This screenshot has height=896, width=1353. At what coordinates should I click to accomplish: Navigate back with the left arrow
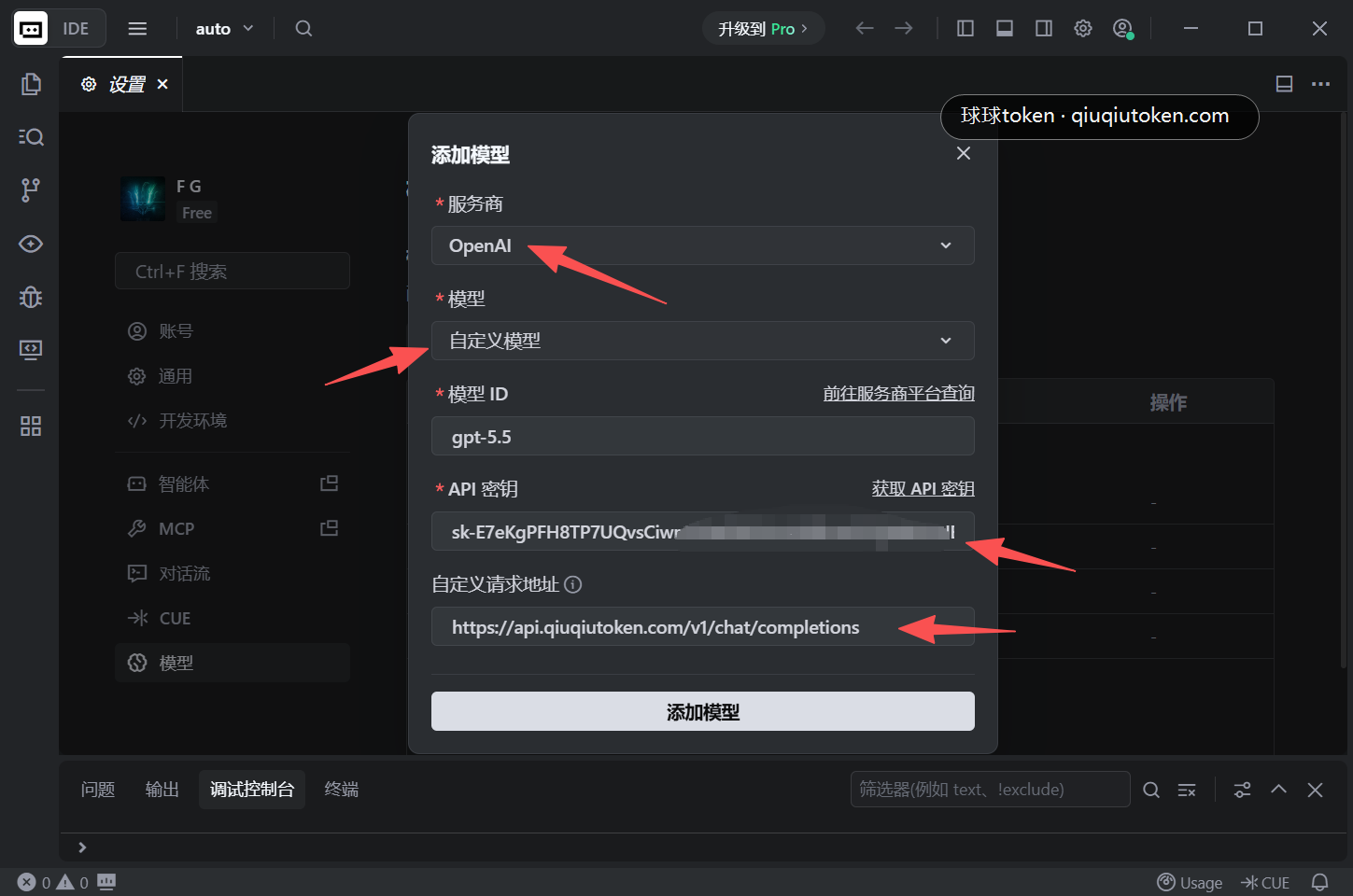click(x=865, y=29)
